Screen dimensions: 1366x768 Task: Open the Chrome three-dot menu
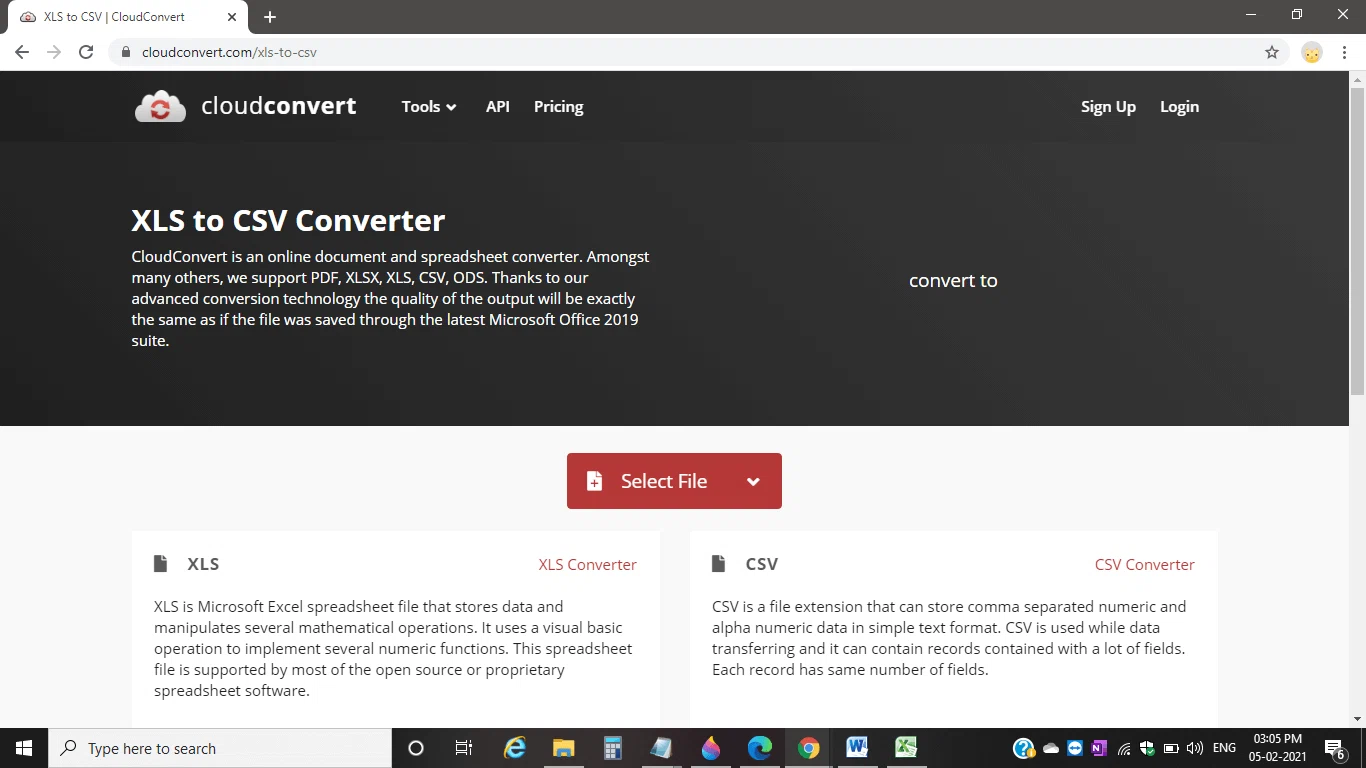pos(1346,52)
